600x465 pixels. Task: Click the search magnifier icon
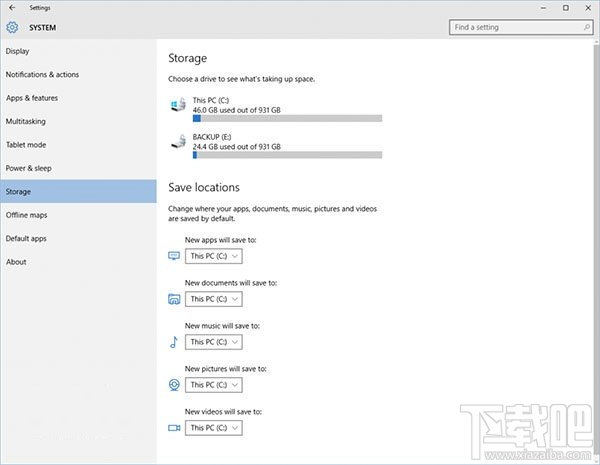(586, 27)
